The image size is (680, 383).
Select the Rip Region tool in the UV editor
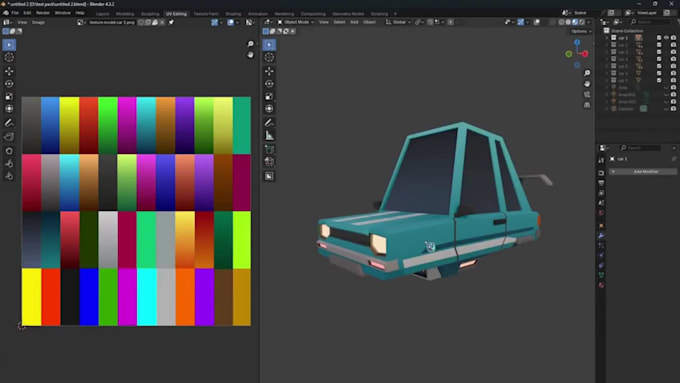9,137
